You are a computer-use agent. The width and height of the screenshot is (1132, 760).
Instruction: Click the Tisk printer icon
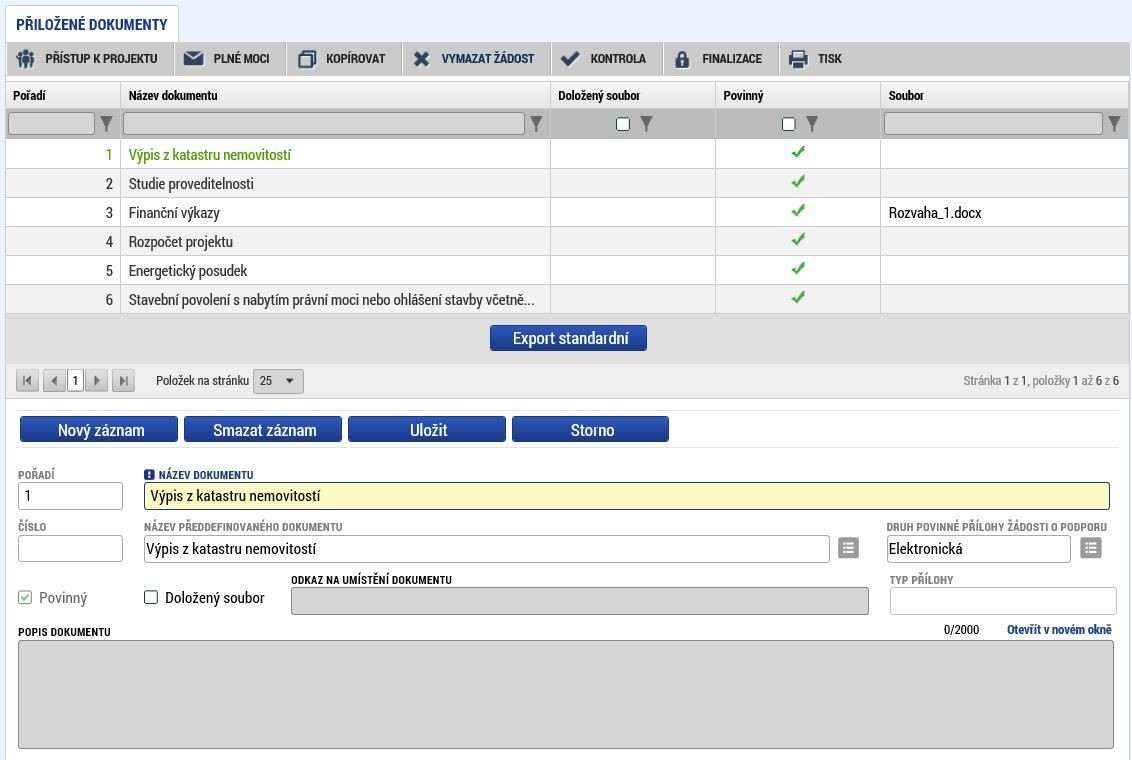798,59
